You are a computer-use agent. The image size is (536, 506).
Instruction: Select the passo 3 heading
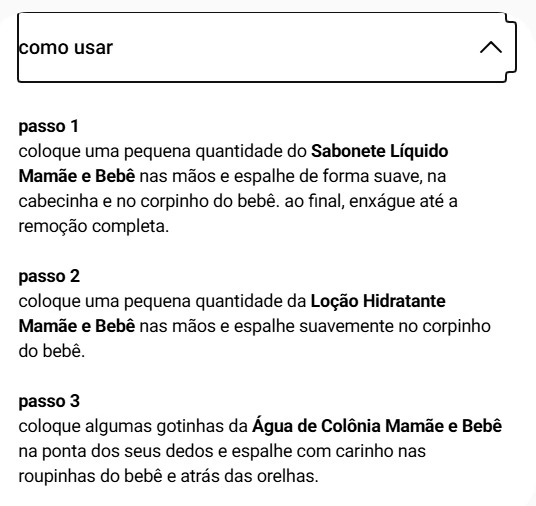click(49, 401)
